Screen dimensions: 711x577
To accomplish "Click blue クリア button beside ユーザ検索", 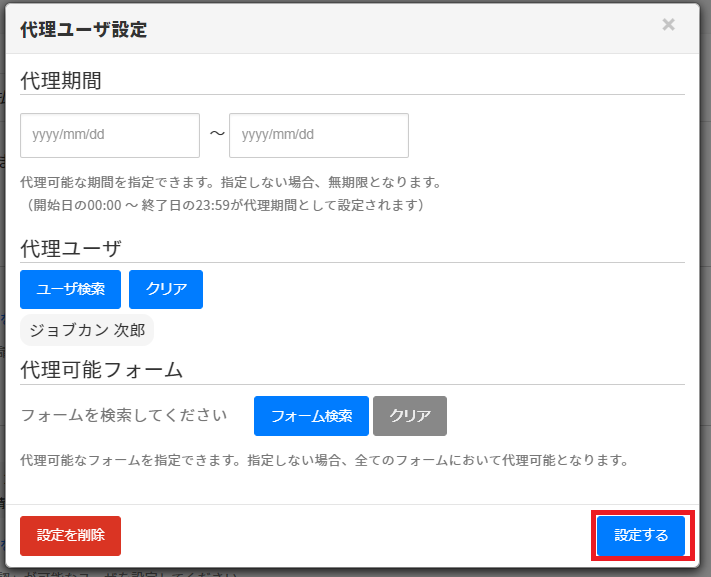I will point(166,289).
